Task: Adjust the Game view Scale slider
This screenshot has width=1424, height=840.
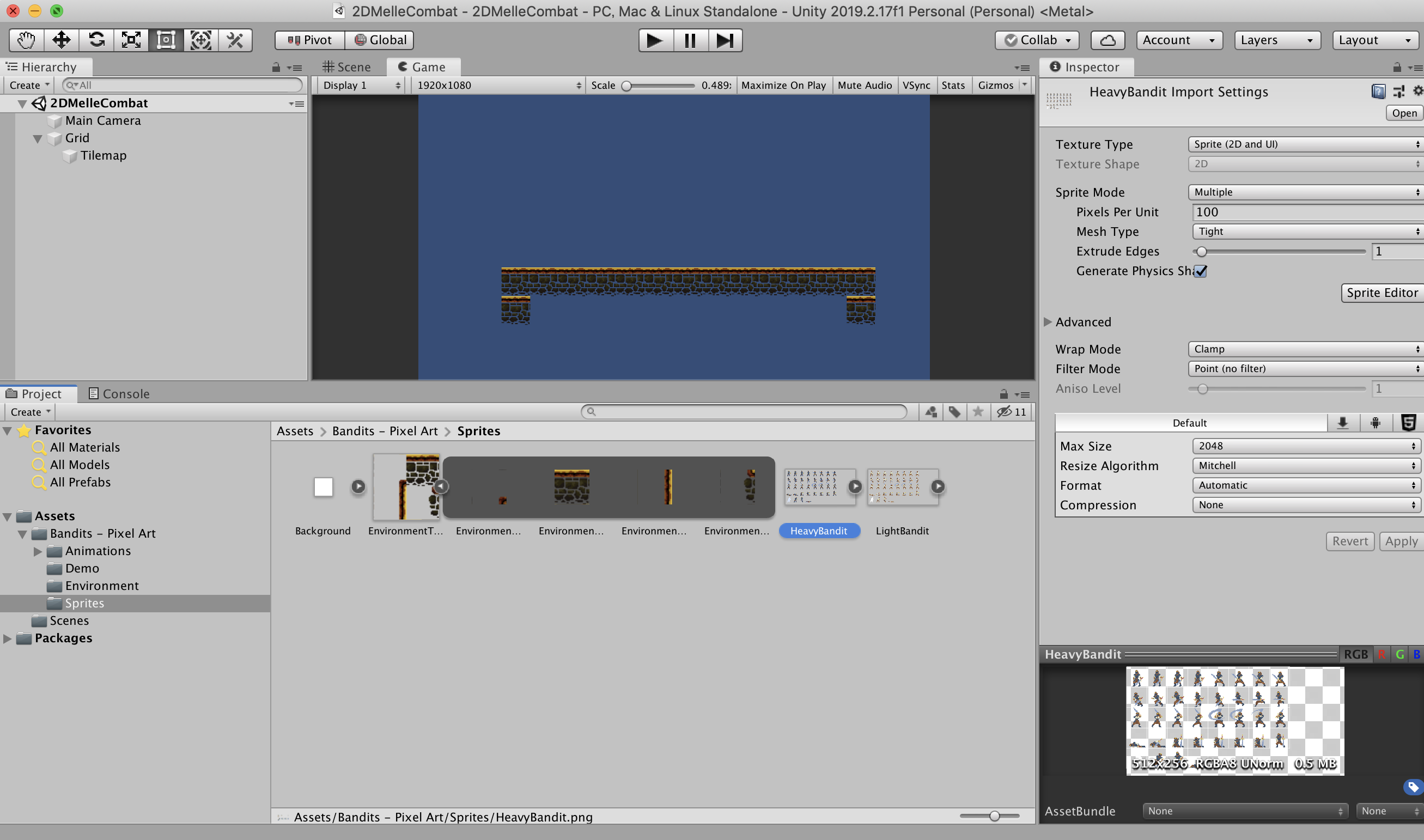Action: (x=626, y=86)
